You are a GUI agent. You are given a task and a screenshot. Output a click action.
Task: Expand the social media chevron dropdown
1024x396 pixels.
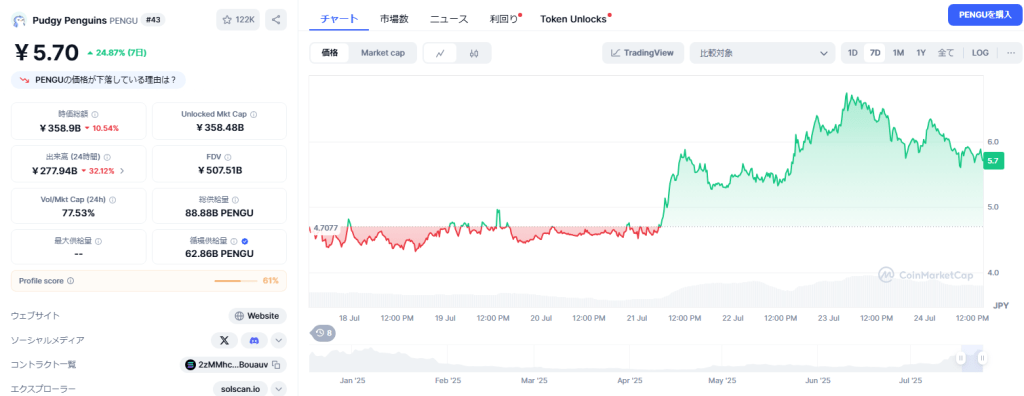pos(279,340)
